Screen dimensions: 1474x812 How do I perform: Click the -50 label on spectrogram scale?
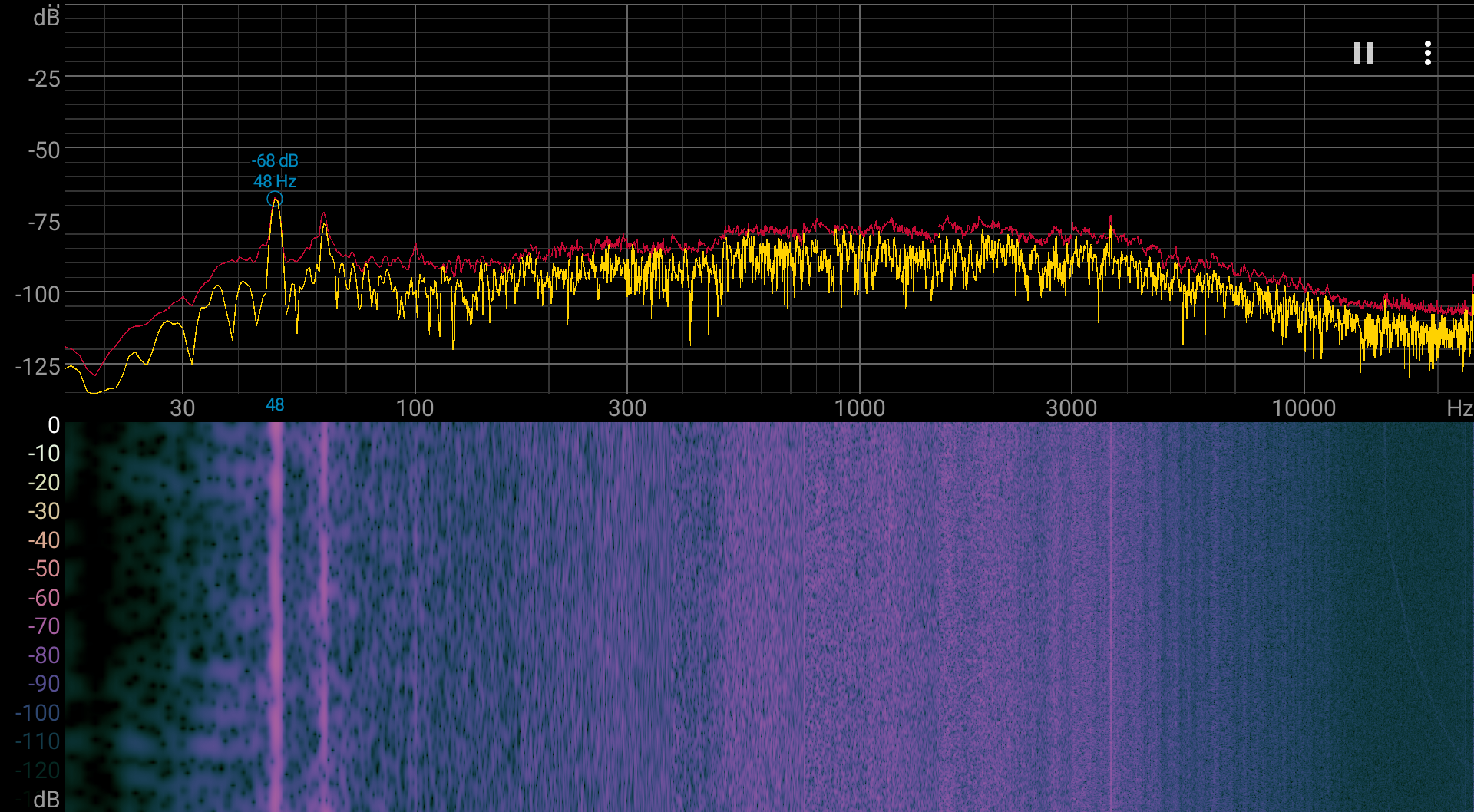click(x=44, y=569)
